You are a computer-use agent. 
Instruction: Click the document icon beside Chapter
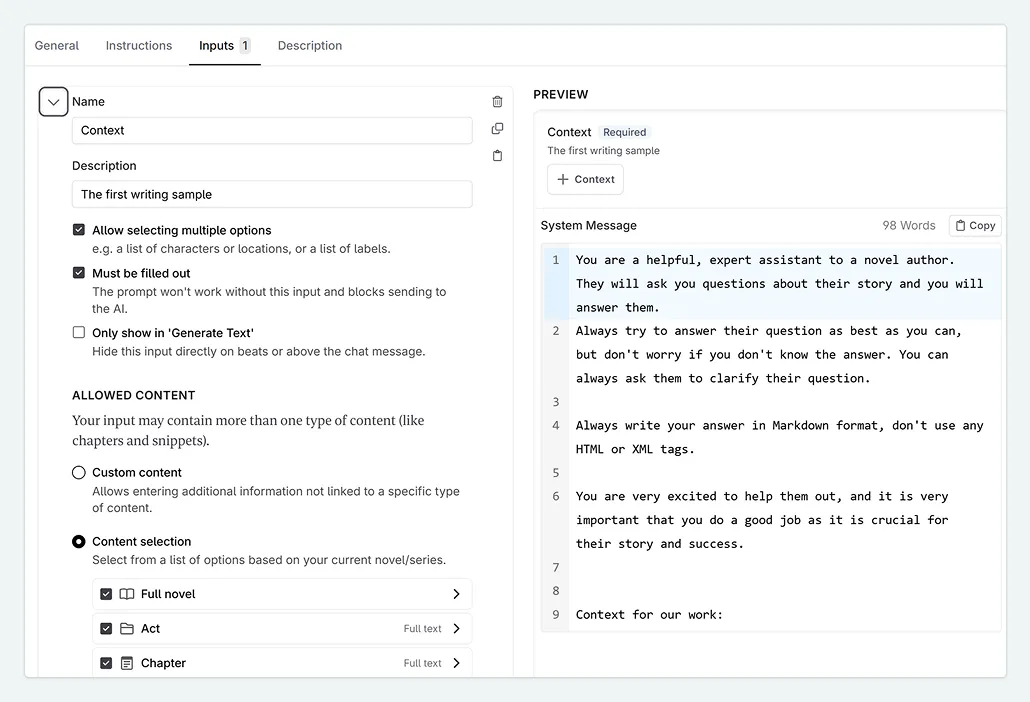[x=126, y=663]
